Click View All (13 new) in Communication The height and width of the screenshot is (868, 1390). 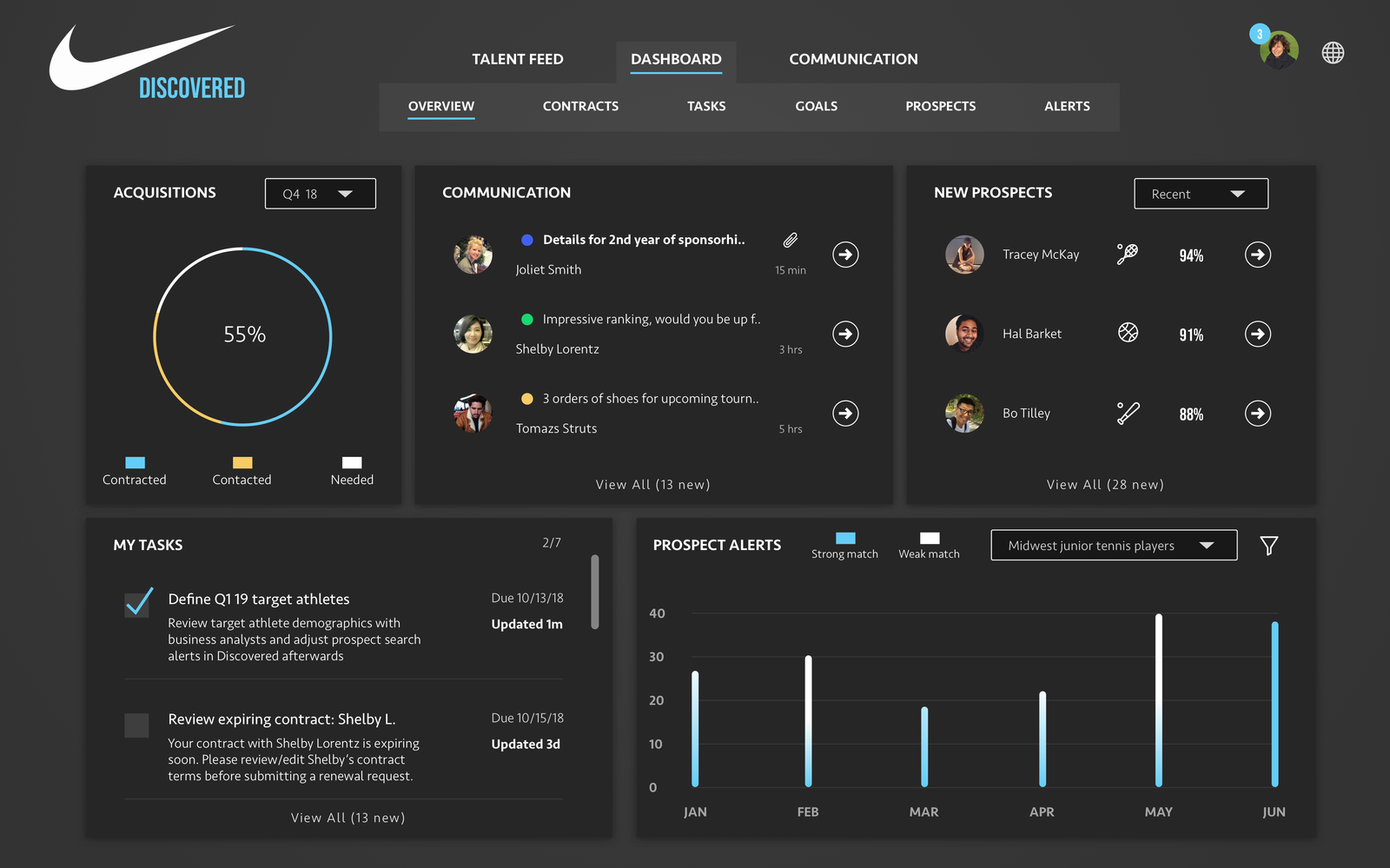pos(652,485)
